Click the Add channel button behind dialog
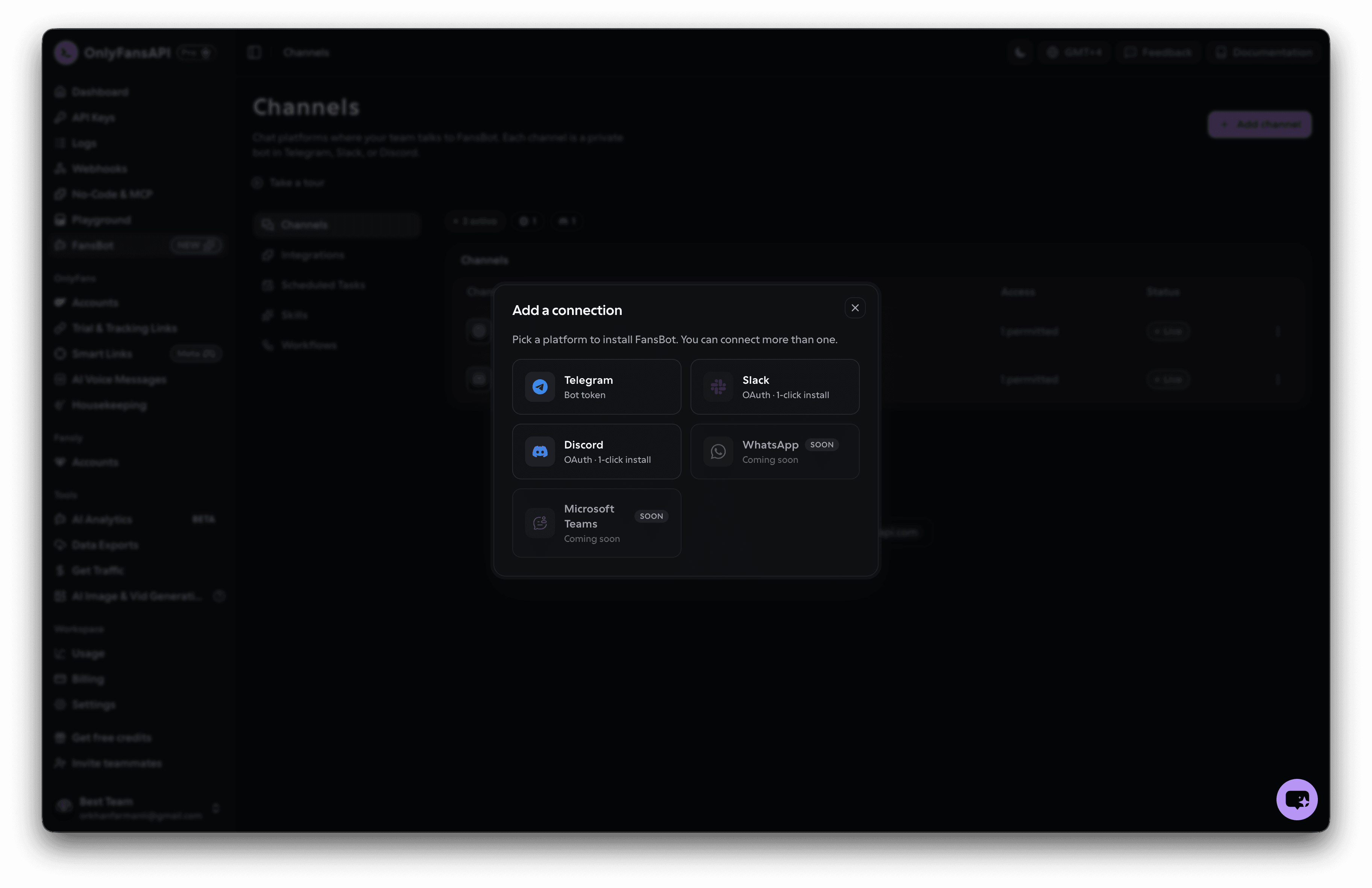This screenshot has height=888, width=1372. [1259, 125]
